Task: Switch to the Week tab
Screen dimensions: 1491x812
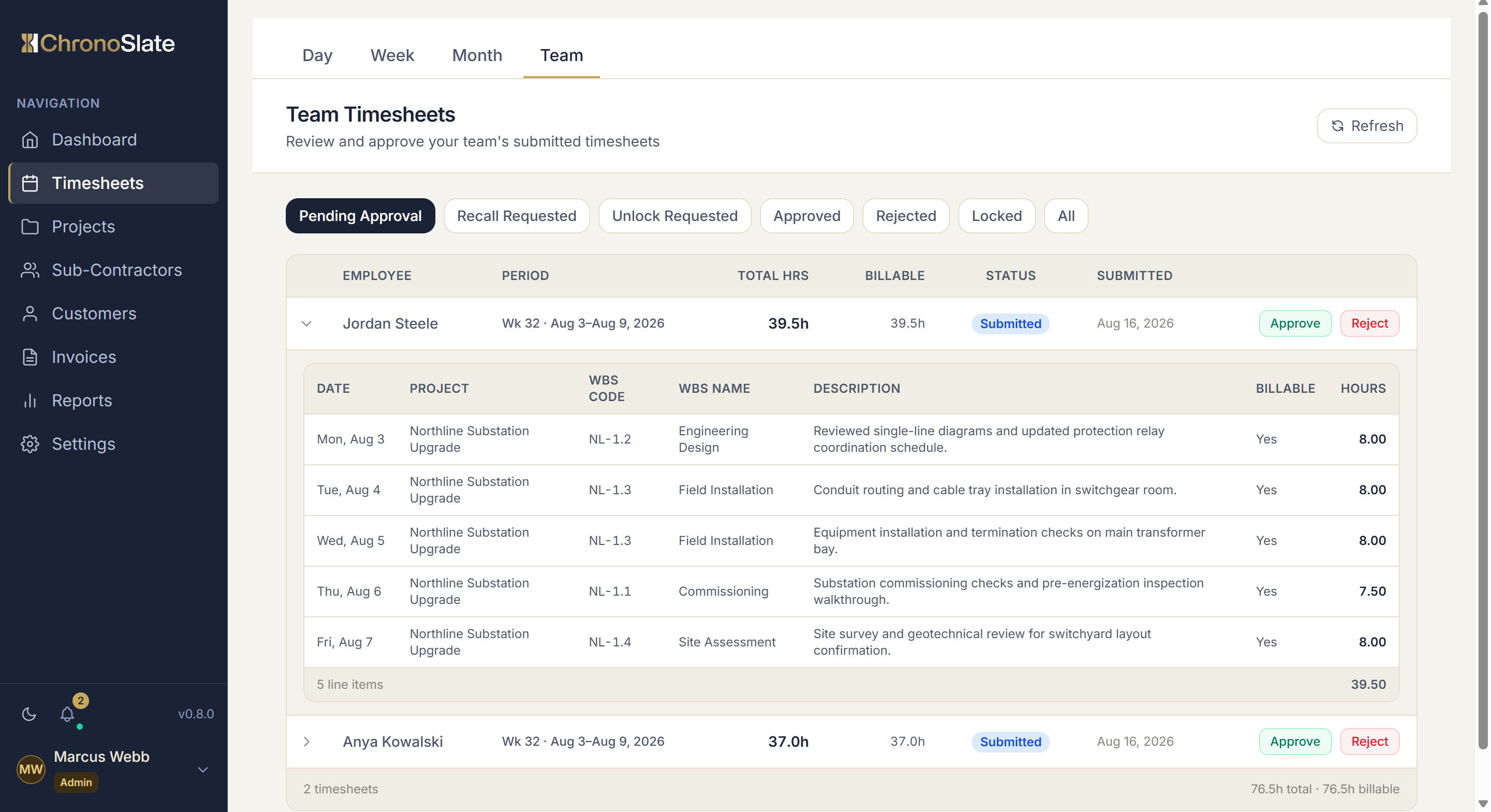Action: pos(392,55)
